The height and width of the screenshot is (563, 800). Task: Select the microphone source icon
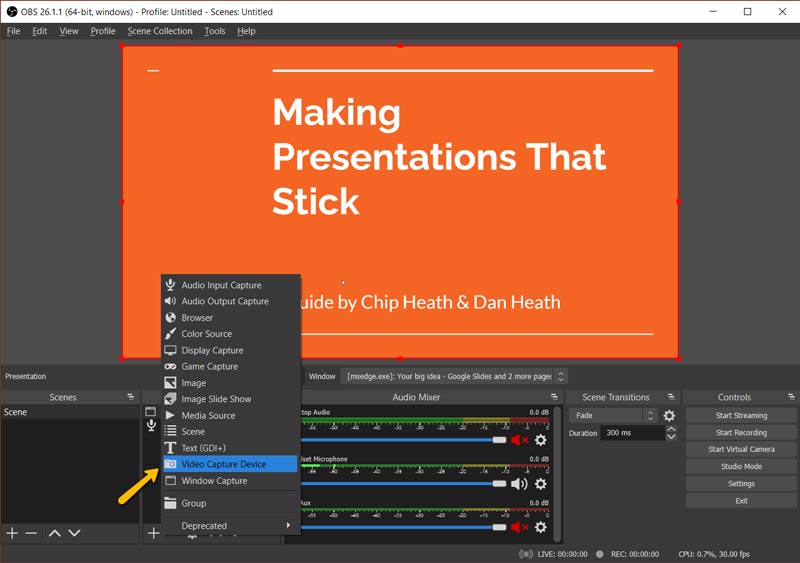152,425
